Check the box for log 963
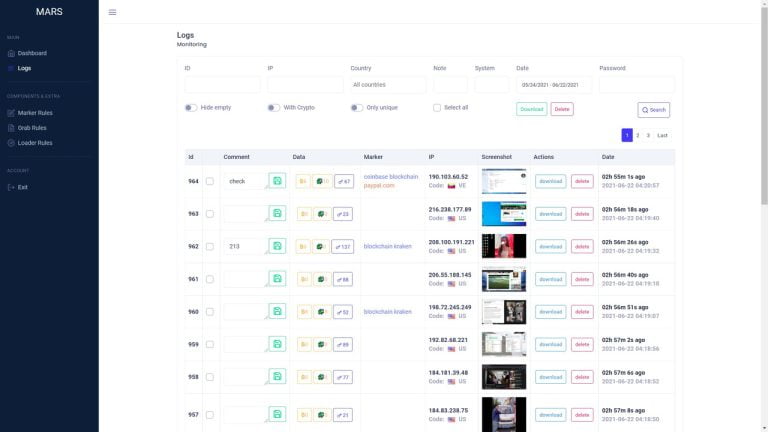This screenshot has width=768, height=432. pos(210,214)
